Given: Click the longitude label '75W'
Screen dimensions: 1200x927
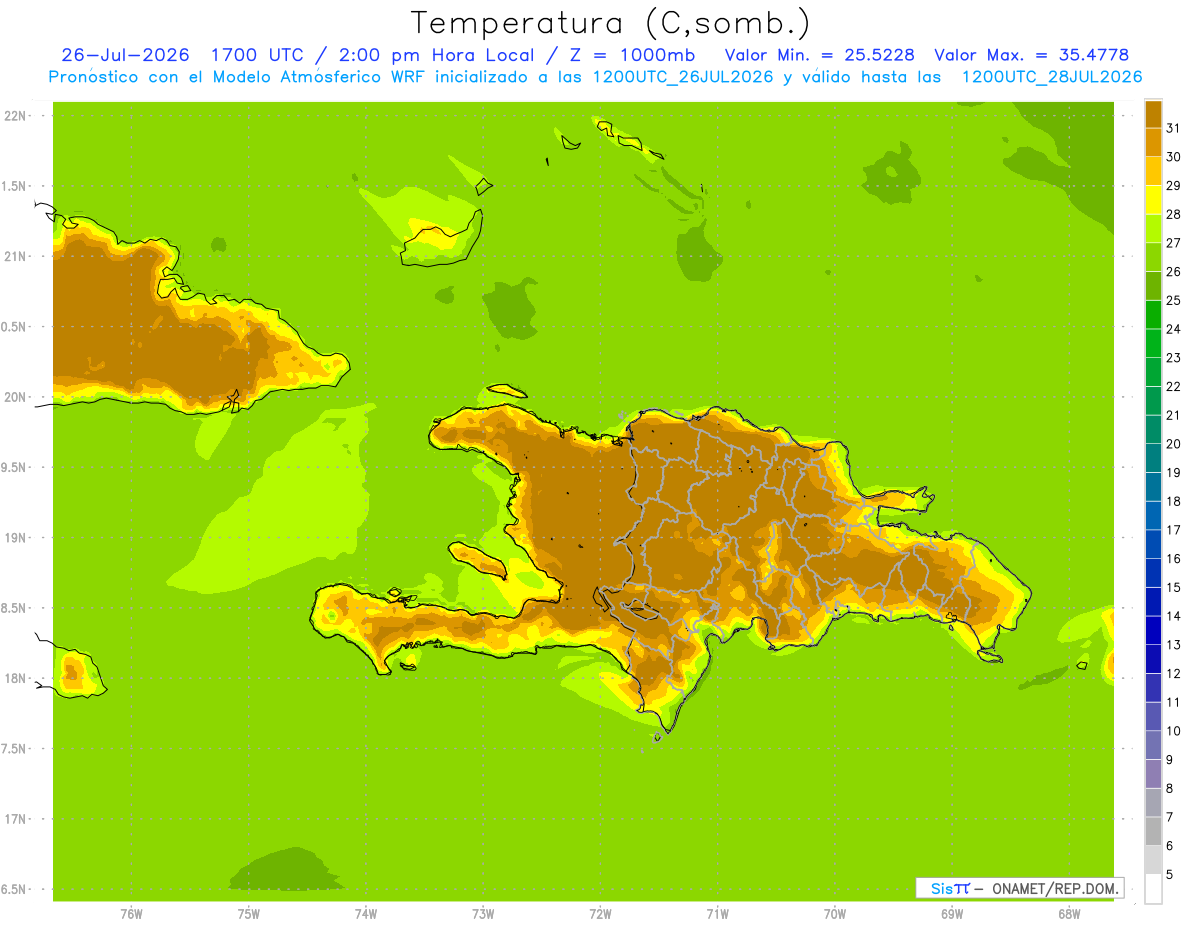Looking at the screenshot, I should (x=248, y=914).
